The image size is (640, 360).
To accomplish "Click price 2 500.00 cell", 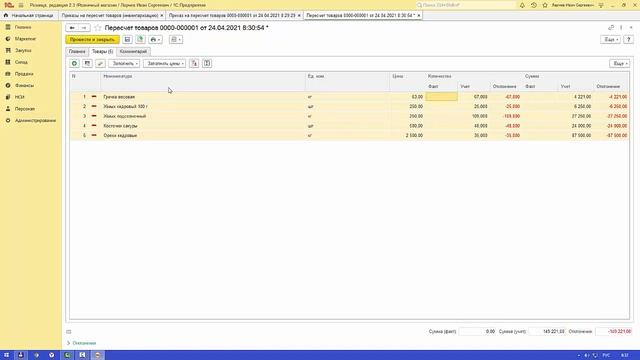I will tap(407, 136).
